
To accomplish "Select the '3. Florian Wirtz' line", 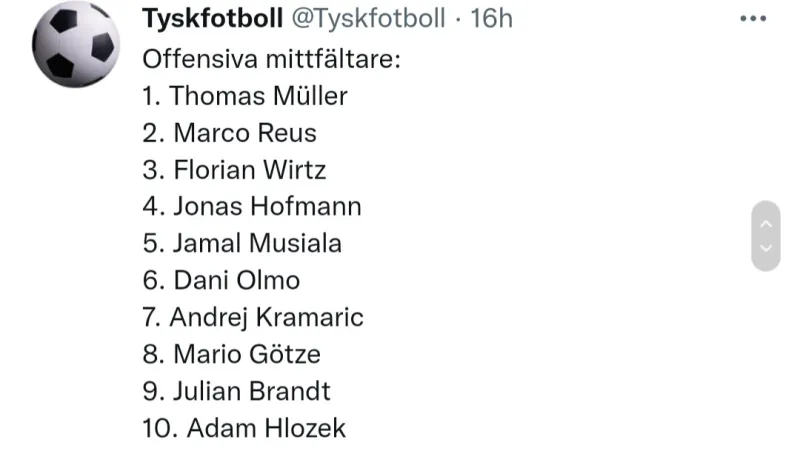I will tap(234, 170).
